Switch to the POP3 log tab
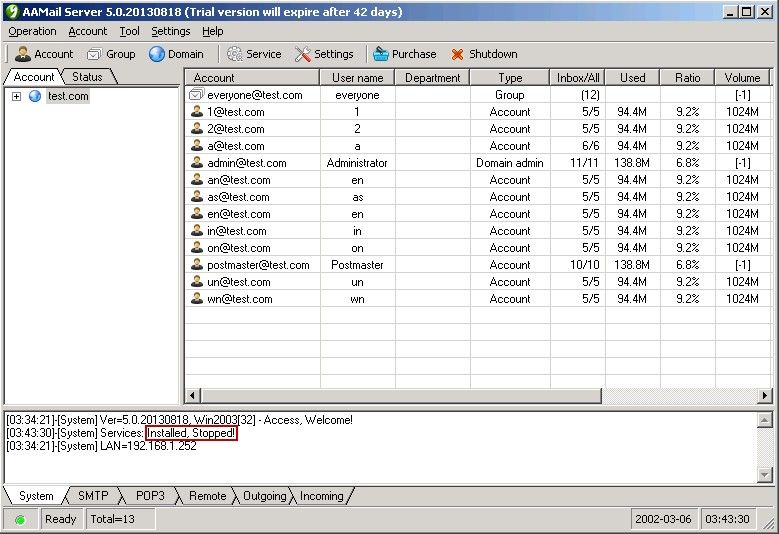The width and height of the screenshot is (779, 534). coord(150,496)
